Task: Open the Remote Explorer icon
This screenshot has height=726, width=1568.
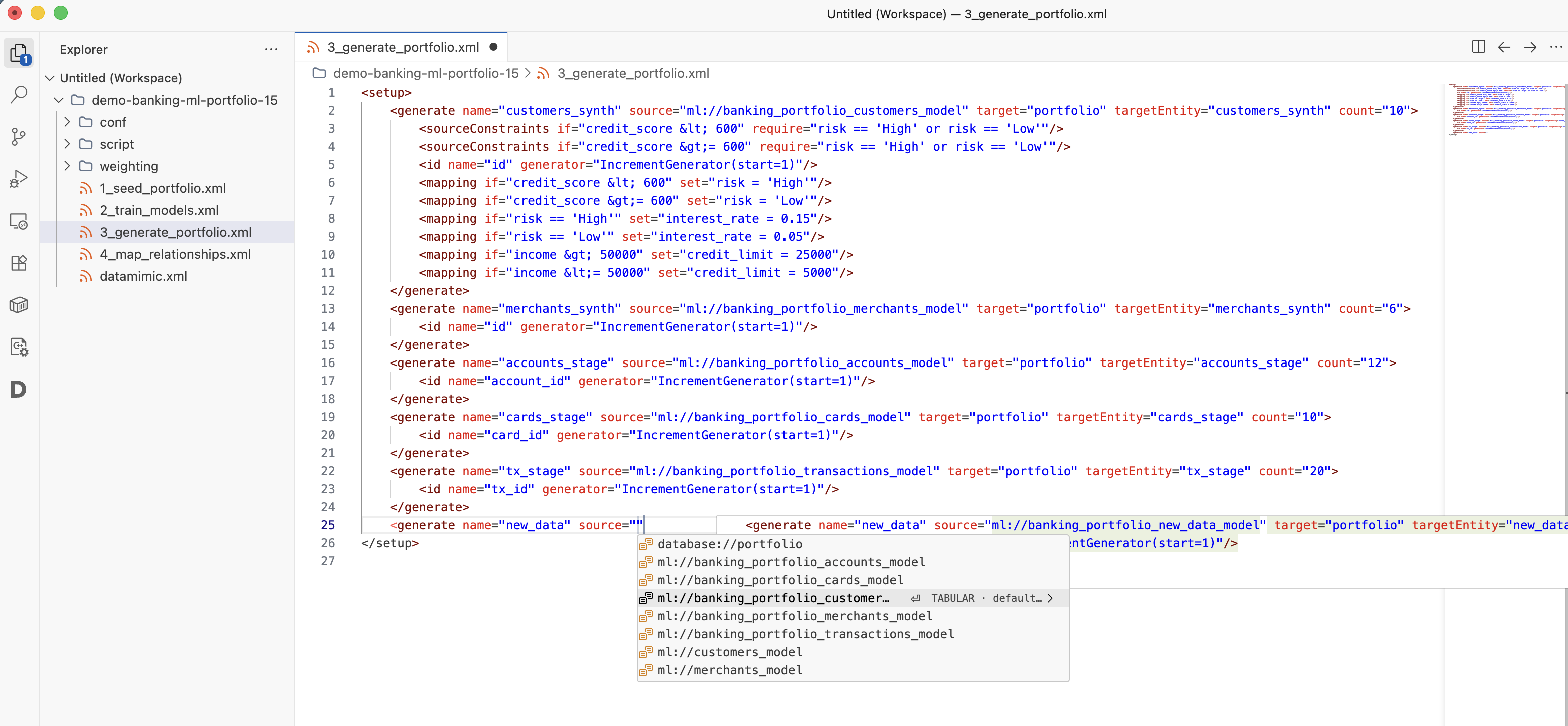Action: tap(20, 221)
